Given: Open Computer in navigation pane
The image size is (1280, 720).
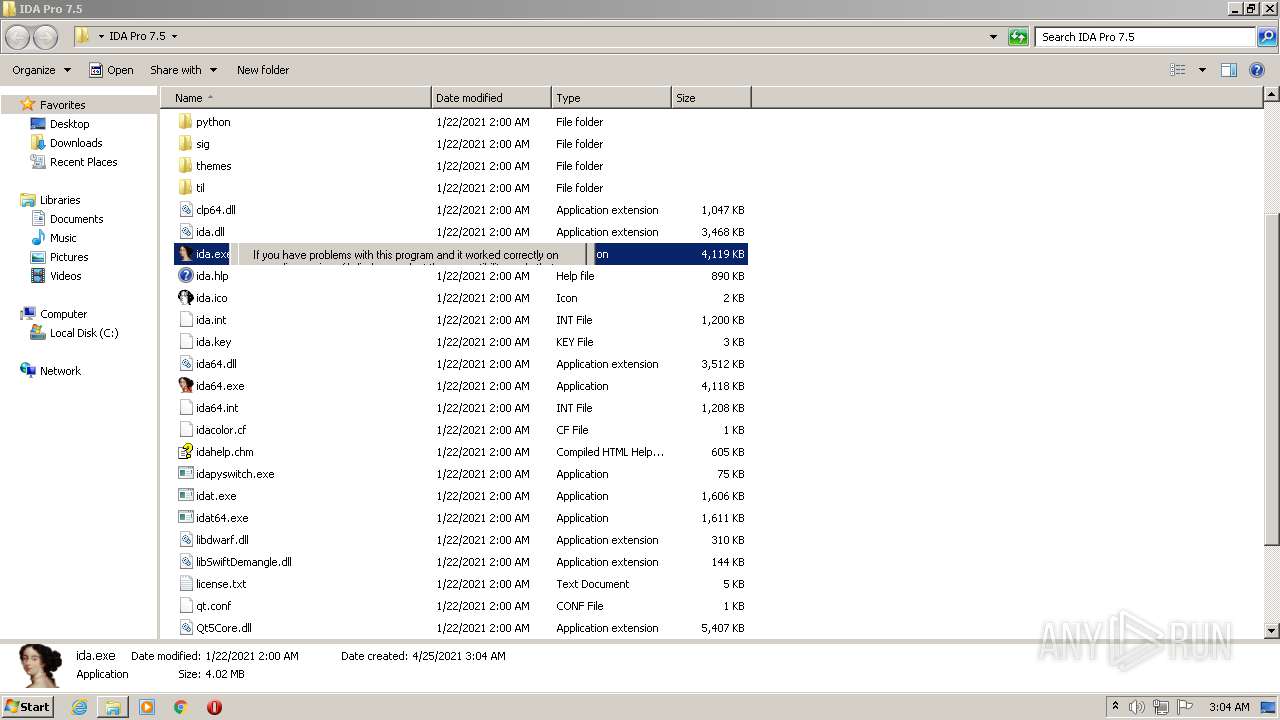Looking at the screenshot, I should click(63, 314).
